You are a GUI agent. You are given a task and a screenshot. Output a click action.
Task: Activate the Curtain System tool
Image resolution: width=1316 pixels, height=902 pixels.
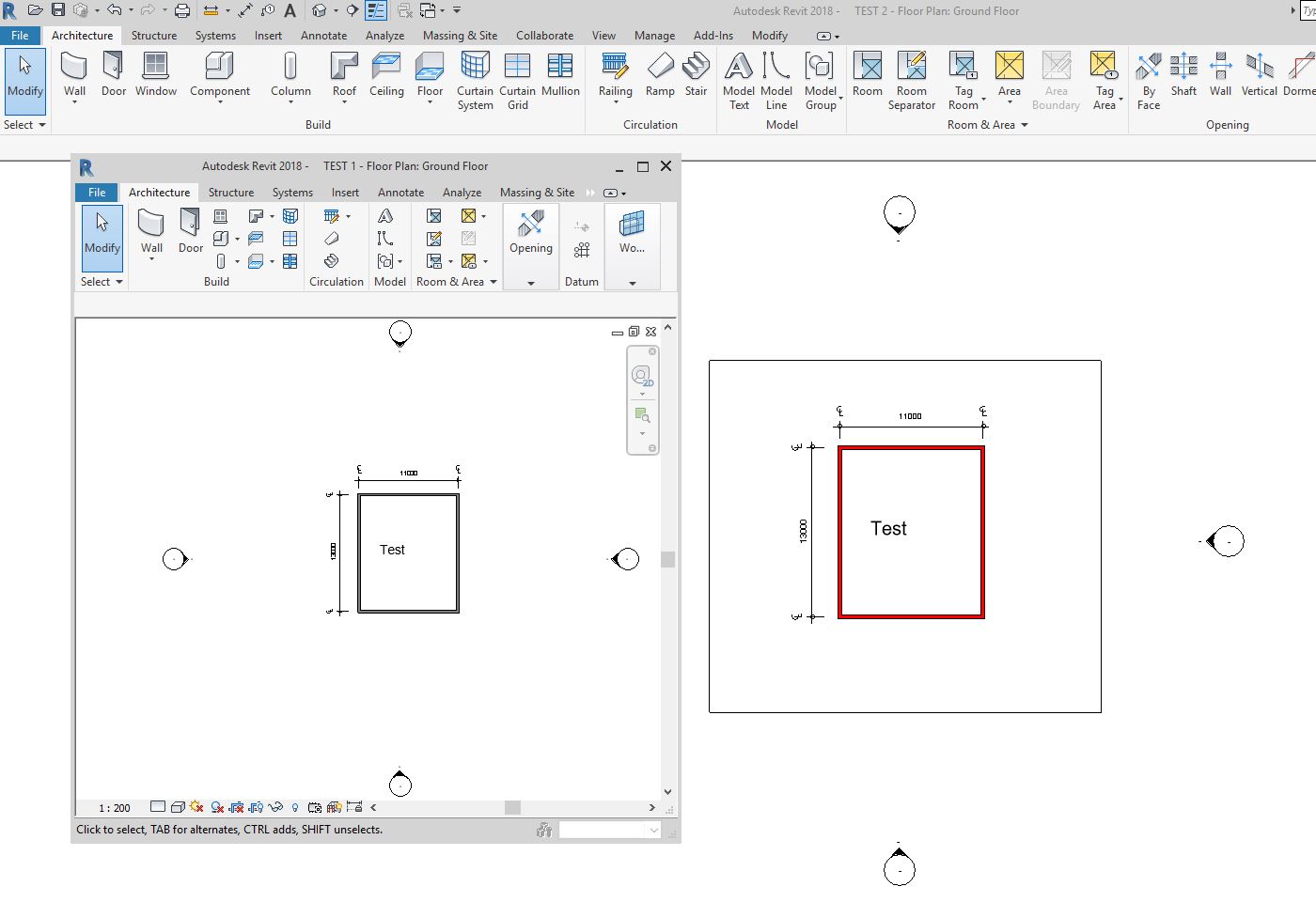click(475, 81)
